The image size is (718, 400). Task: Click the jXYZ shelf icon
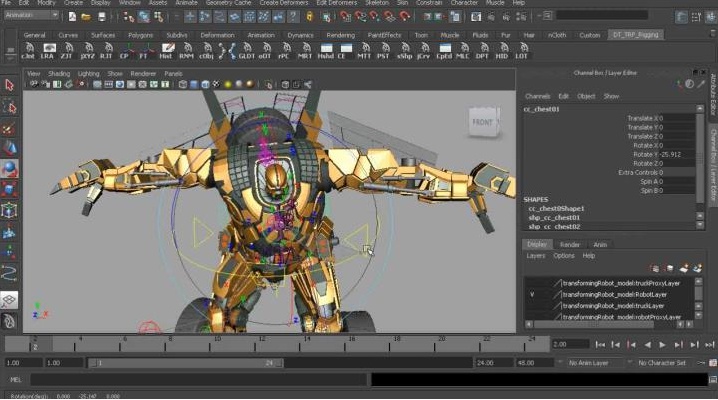pos(87,51)
